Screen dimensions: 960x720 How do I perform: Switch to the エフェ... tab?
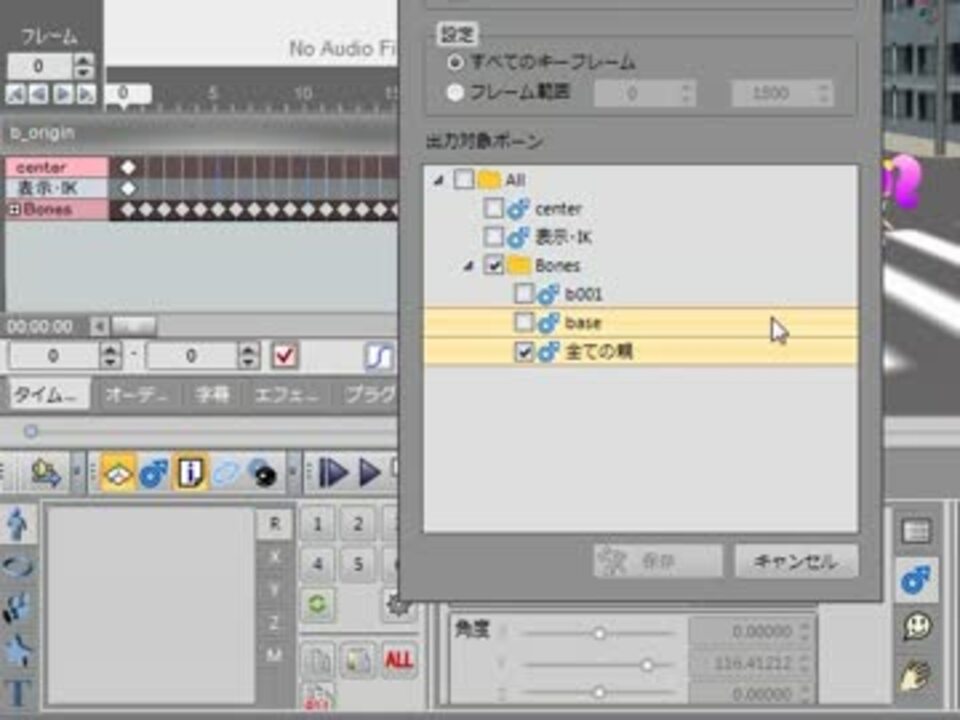(287, 395)
